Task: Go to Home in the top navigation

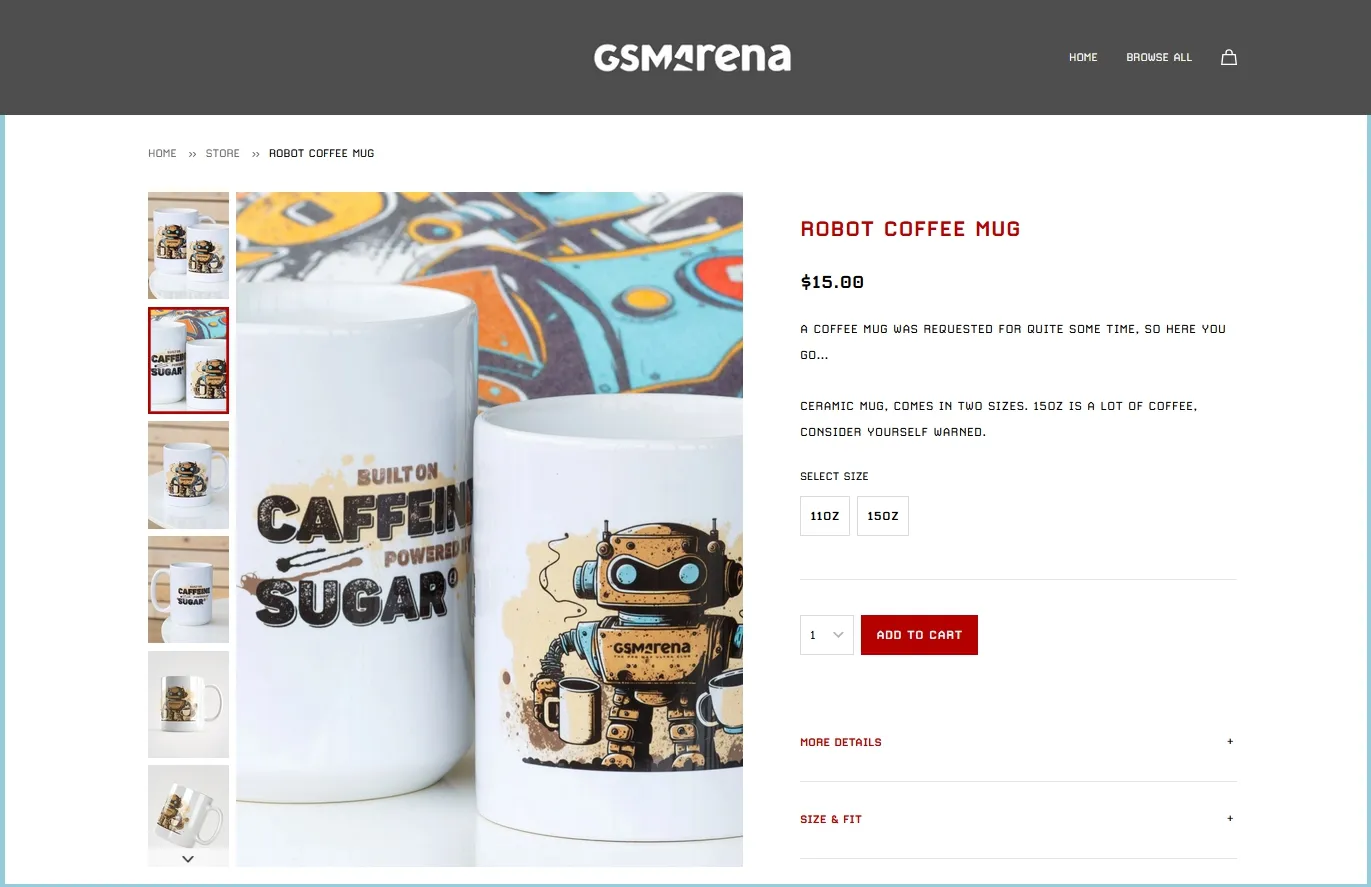Action: pyautogui.click(x=1083, y=57)
